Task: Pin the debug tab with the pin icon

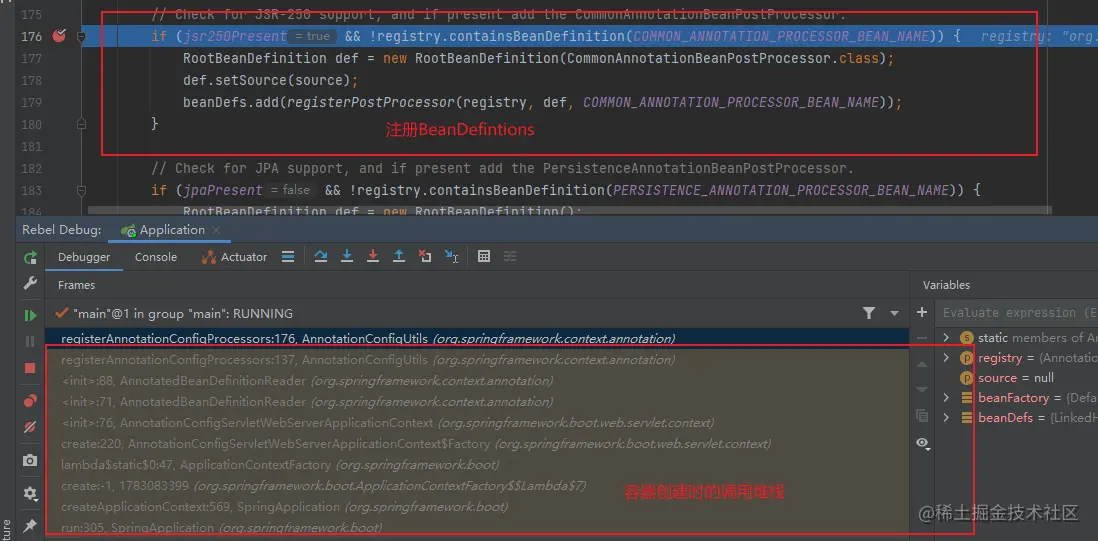Action: coord(30,525)
